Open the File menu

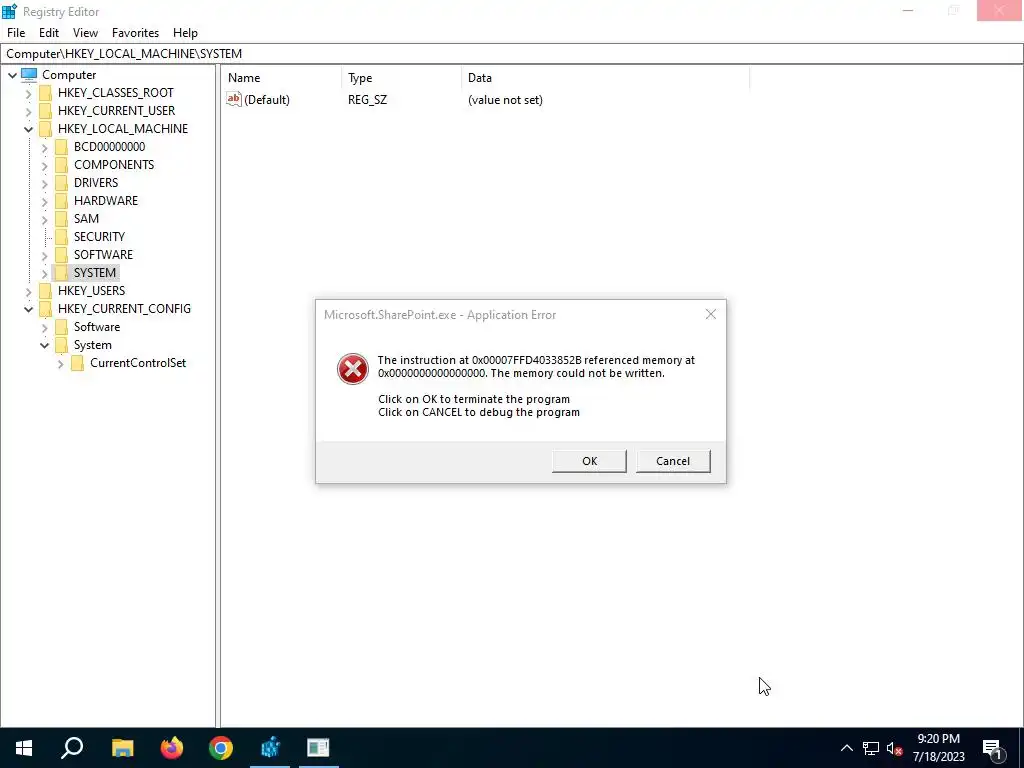pos(16,33)
